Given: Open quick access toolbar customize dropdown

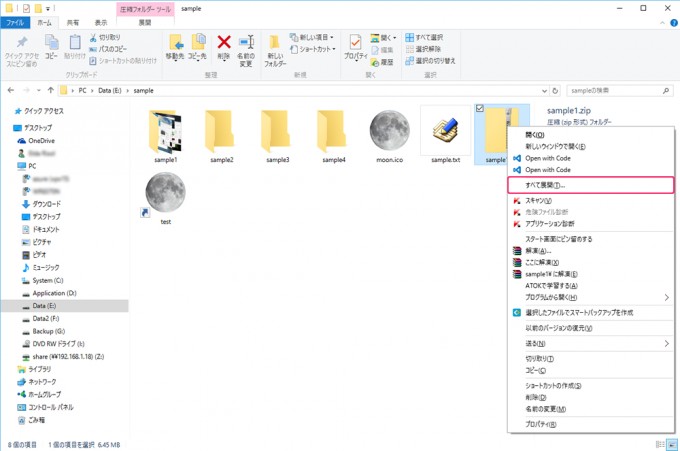Looking at the screenshot, I should (48, 8).
